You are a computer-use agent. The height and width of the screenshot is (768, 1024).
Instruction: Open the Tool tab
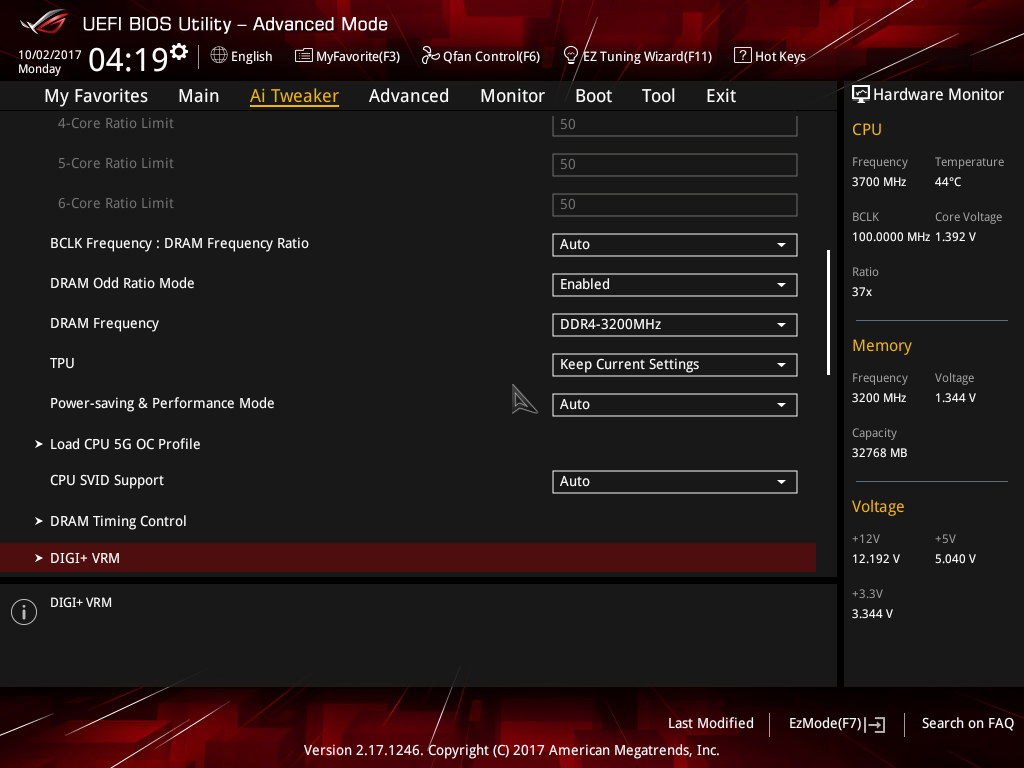click(658, 96)
